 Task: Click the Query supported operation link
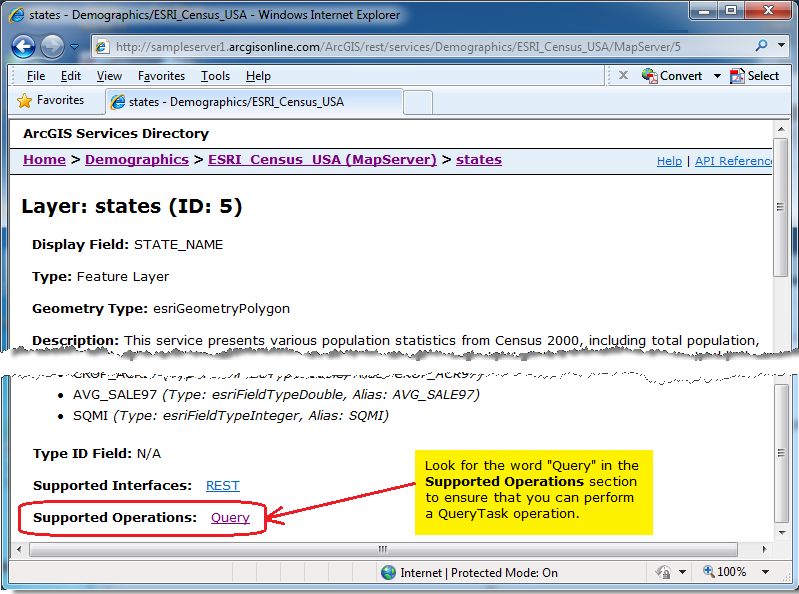[x=230, y=518]
